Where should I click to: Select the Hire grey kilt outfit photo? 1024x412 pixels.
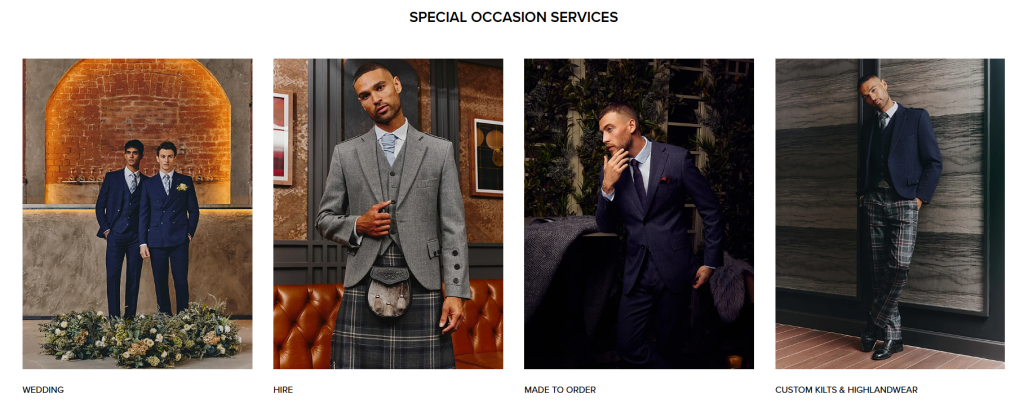click(388, 214)
